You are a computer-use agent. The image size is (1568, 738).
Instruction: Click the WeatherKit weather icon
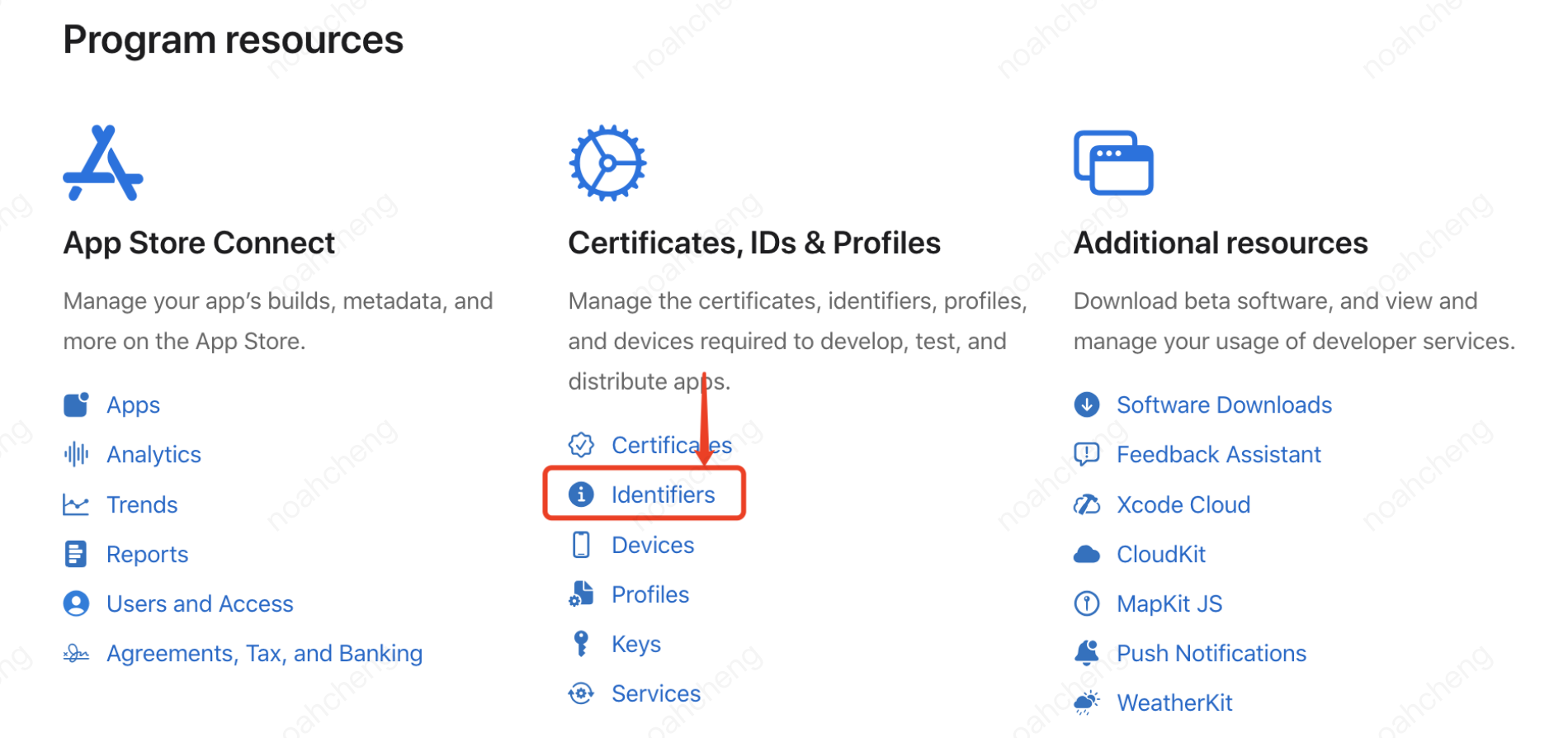click(x=1087, y=703)
